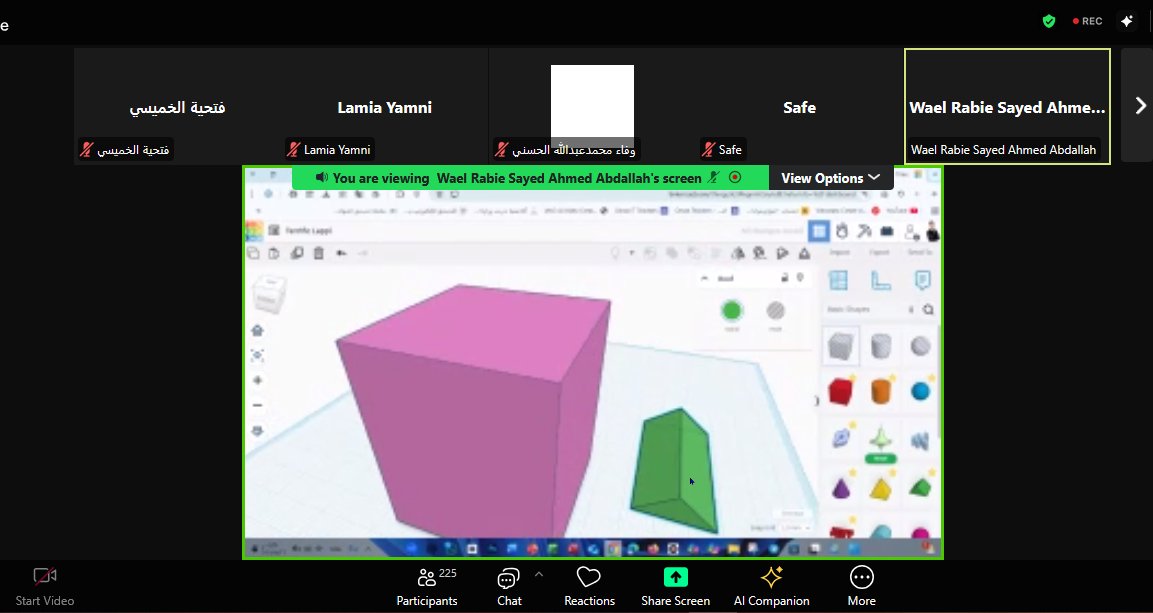Screen dimensions: 1153x613
Task: Click the Undo arrow icon
Action: 341,253
